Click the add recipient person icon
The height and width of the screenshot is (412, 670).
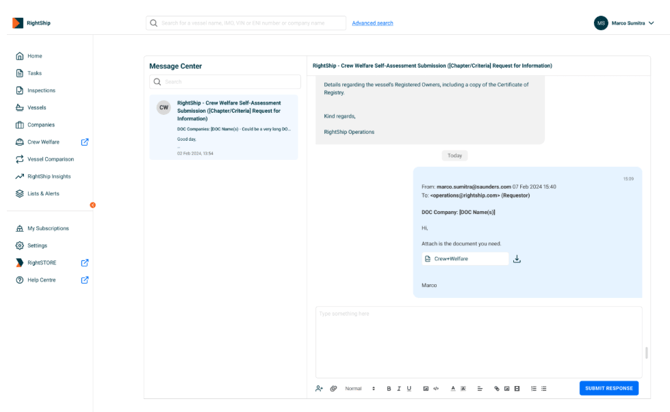(x=319, y=389)
